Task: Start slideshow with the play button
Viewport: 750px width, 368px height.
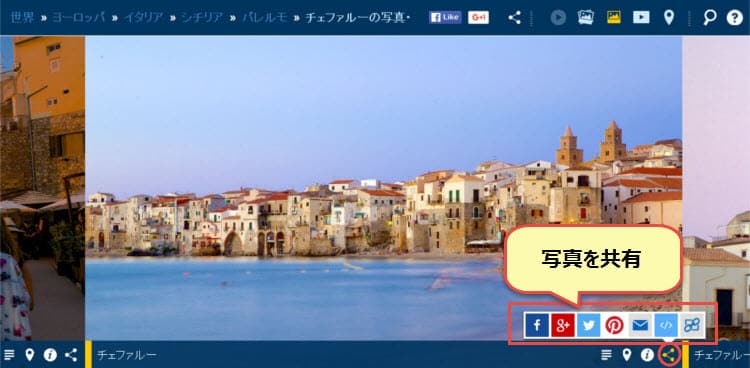Action: [558, 18]
